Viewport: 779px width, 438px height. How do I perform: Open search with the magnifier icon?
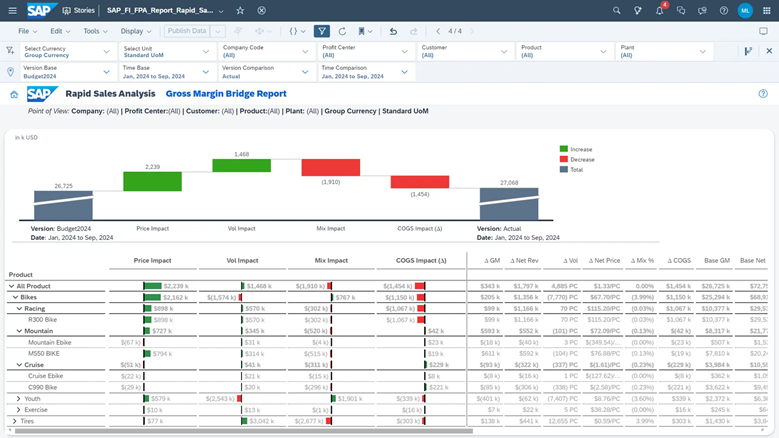615,10
